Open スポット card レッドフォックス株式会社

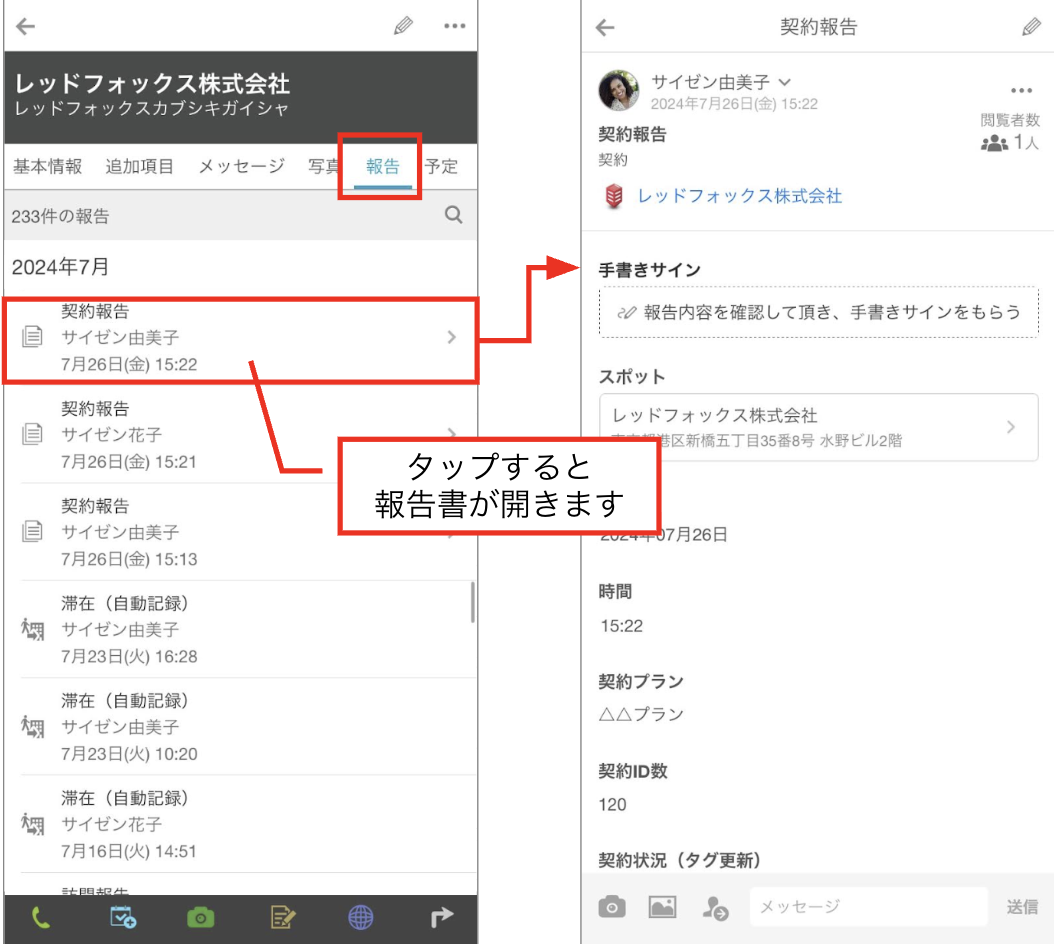819,427
